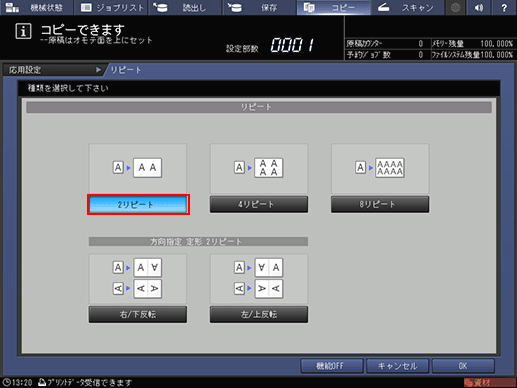Click the clock icon in status bar
This screenshot has width=517, height=388.
[7, 382]
